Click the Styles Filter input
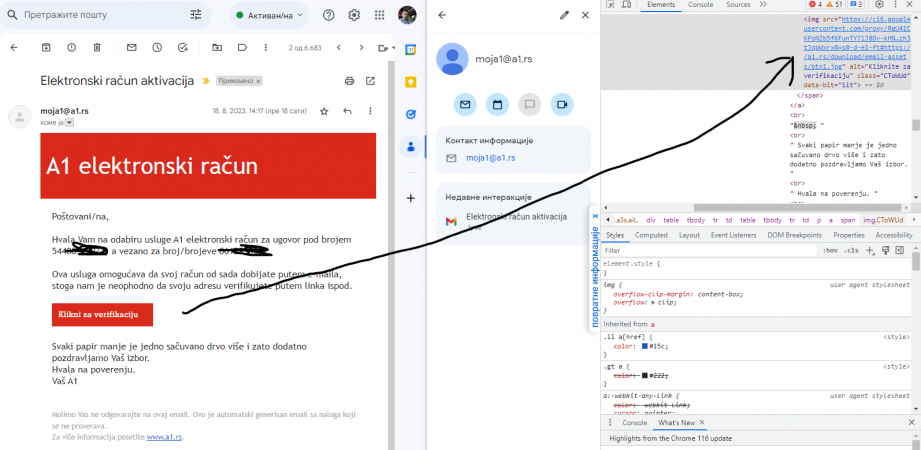 711,250
